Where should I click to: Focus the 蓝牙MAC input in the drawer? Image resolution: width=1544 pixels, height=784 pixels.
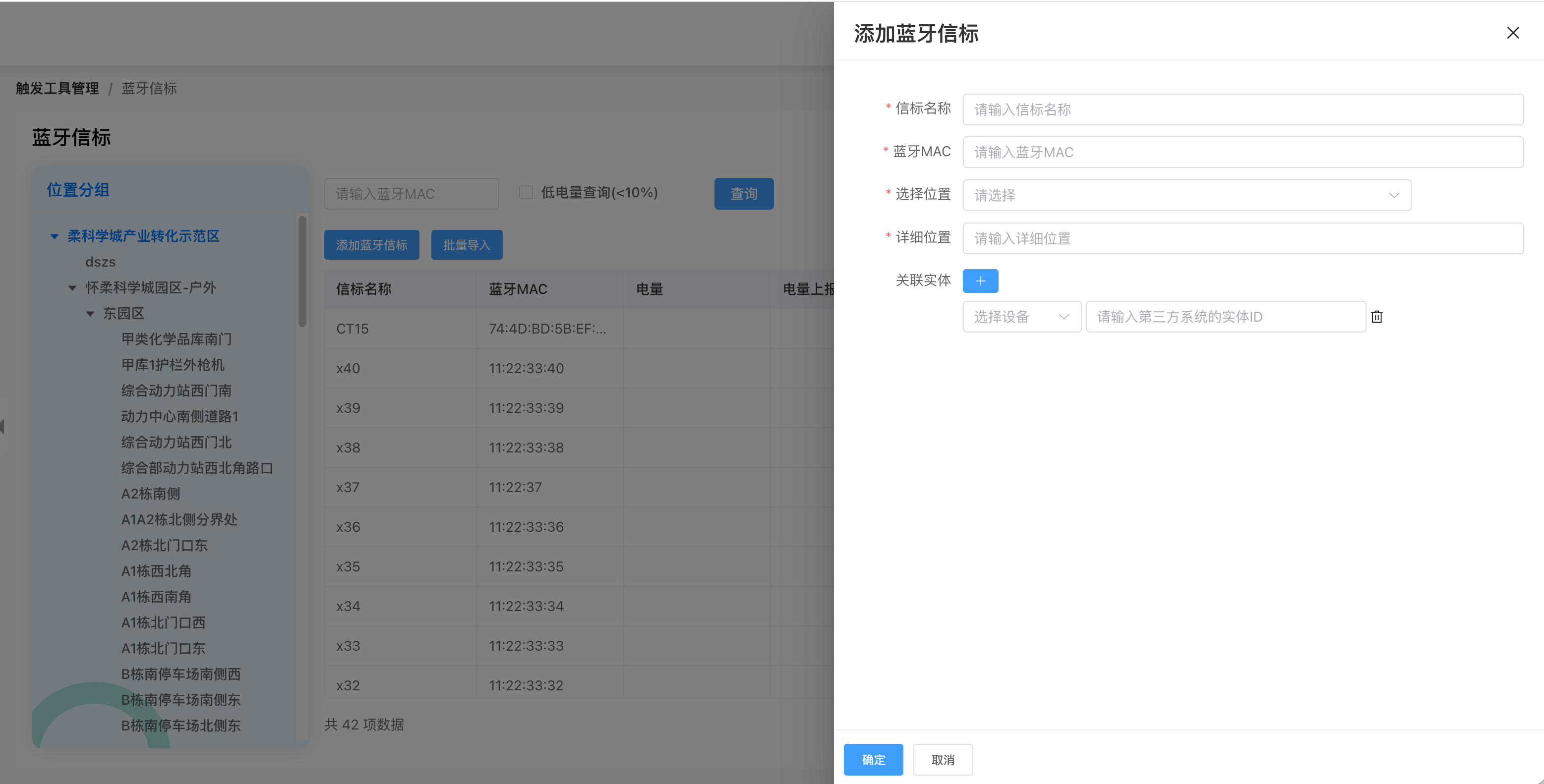click(1243, 152)
